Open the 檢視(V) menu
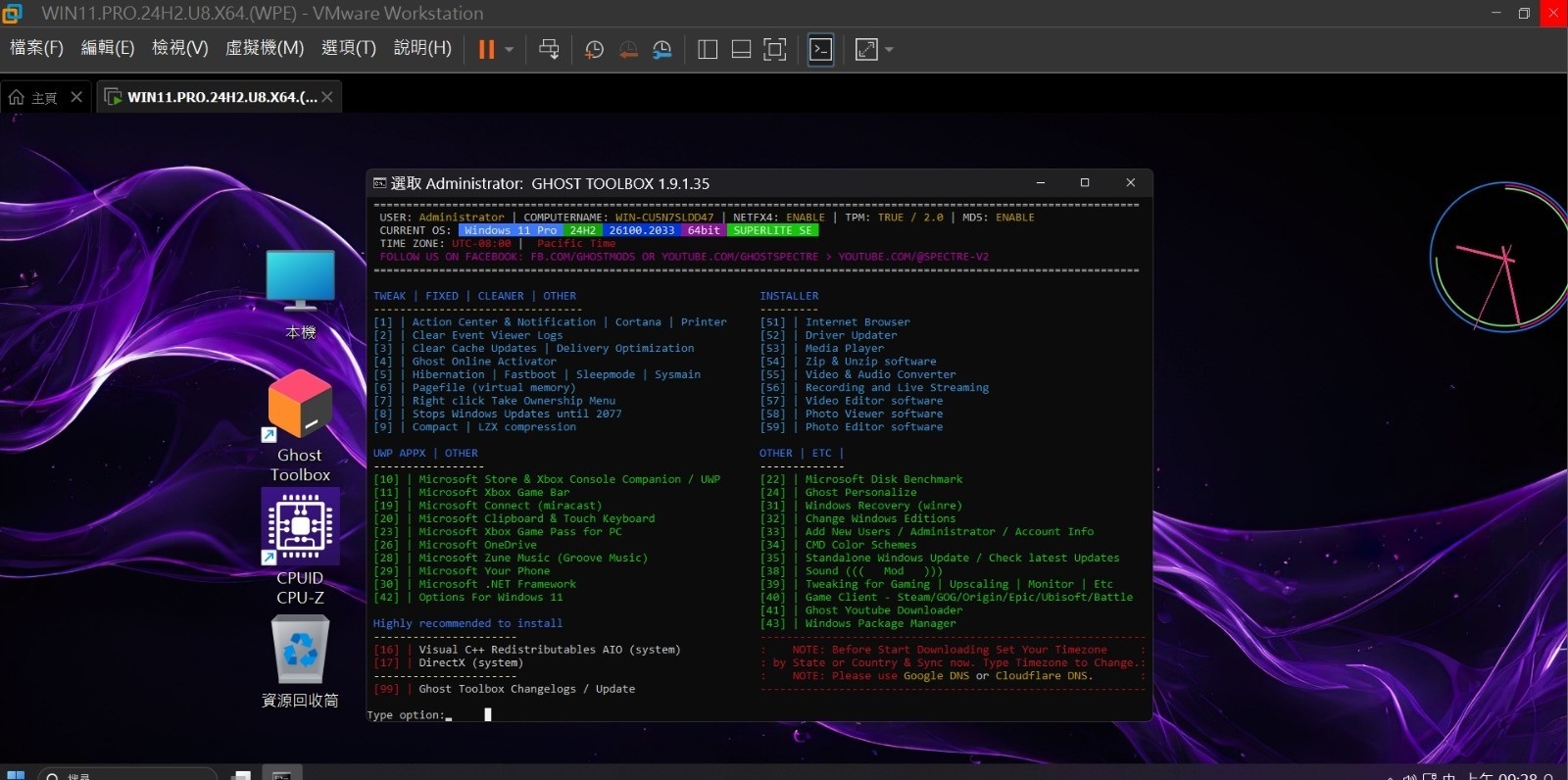Screen dimensions: 1568x780 [x=179, y=48]
